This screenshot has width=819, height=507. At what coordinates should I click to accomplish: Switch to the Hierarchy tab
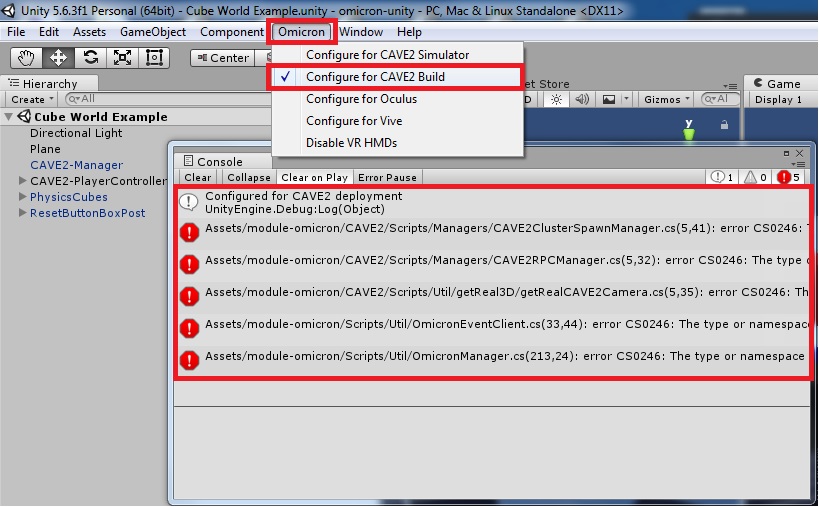click(x=50, y=84)
